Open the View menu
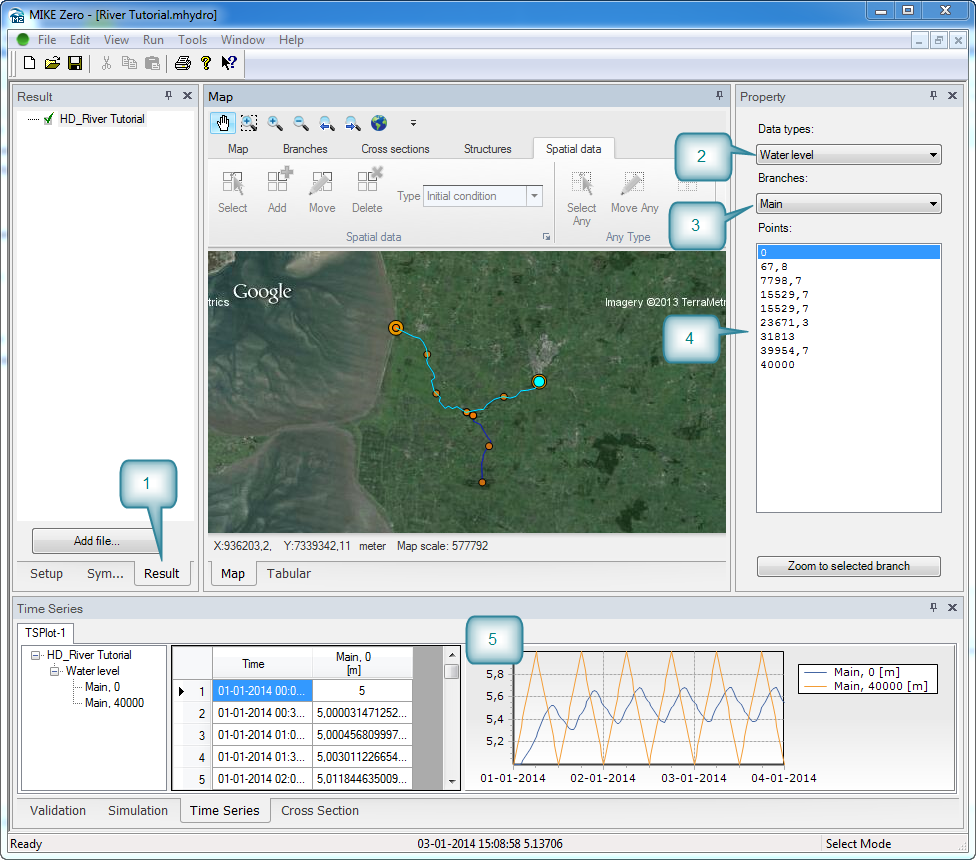976x860 pixels. 116,40
